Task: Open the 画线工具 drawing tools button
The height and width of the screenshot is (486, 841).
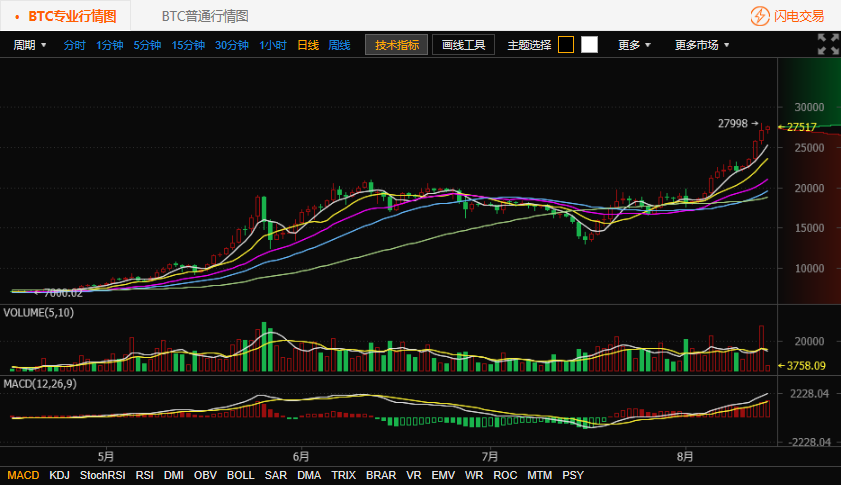Action: click(463, 45)
